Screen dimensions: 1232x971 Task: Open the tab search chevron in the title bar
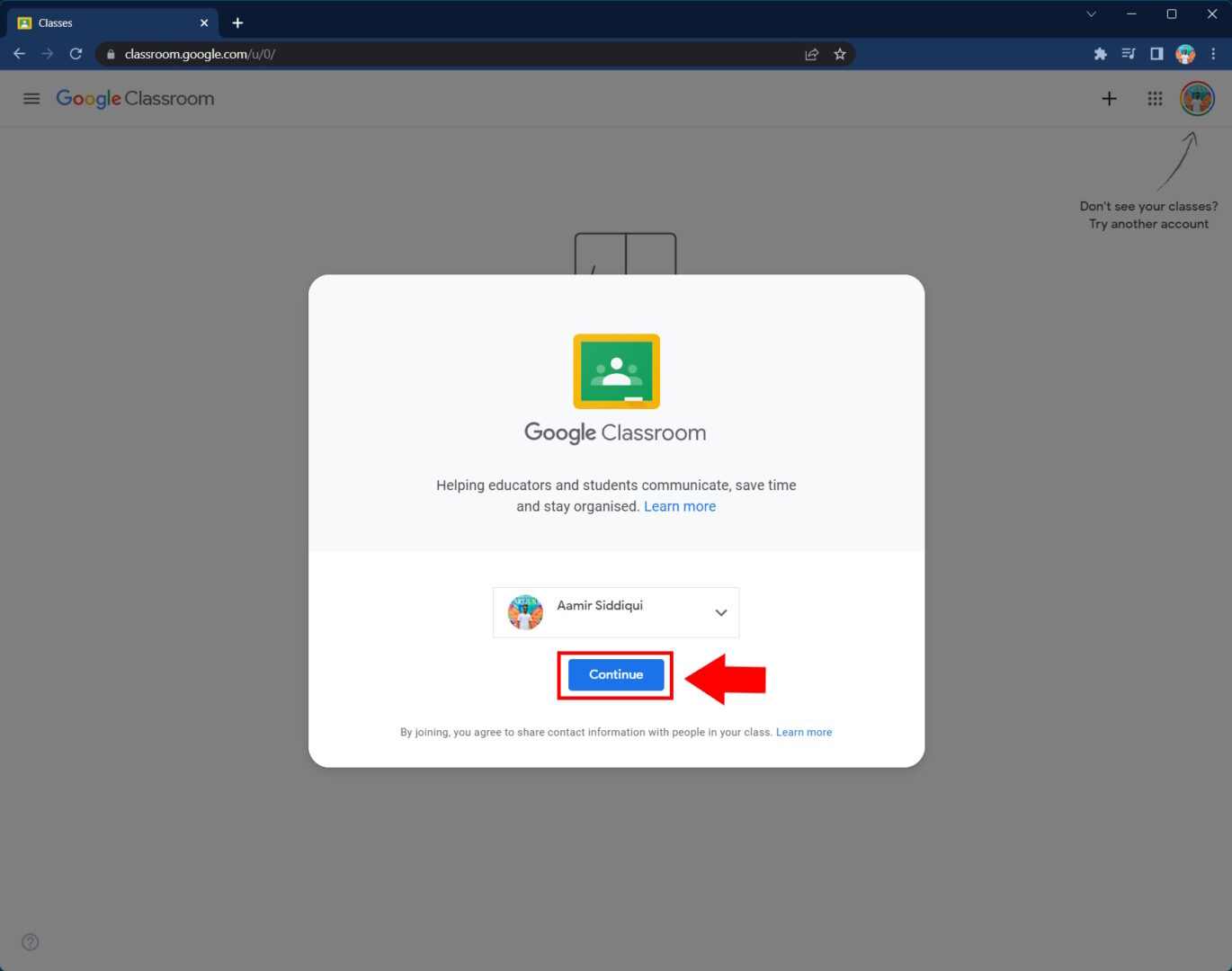(x=1091, y=13)
